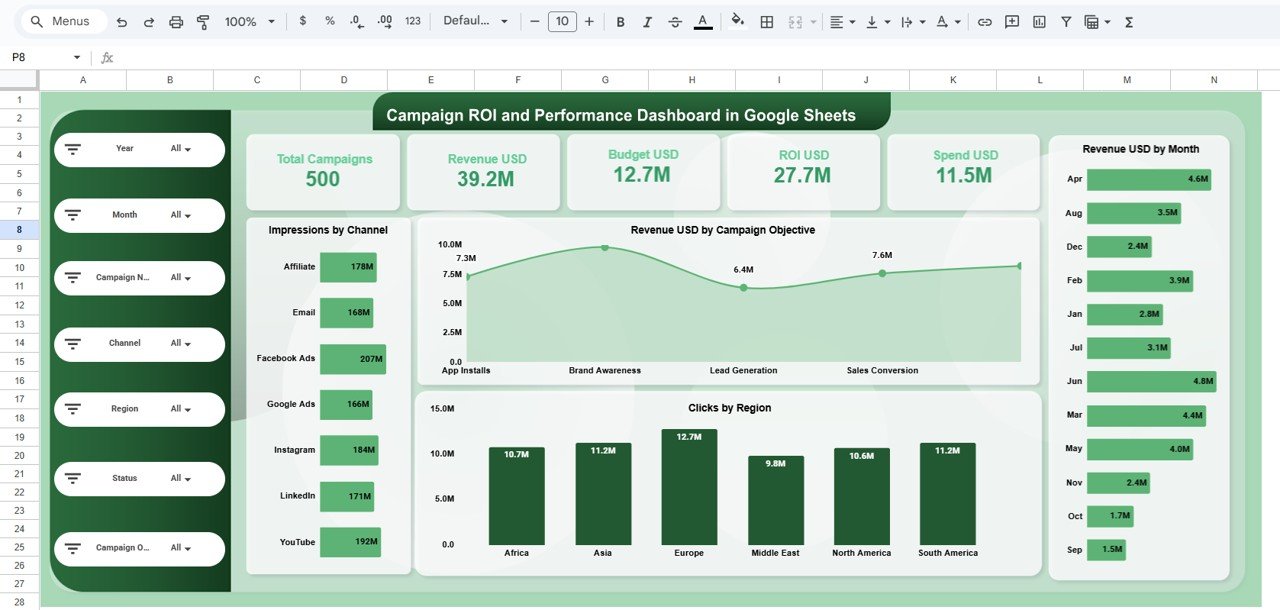Toggle italic formatting
The image size is (1280, 610).
(647, 20)
